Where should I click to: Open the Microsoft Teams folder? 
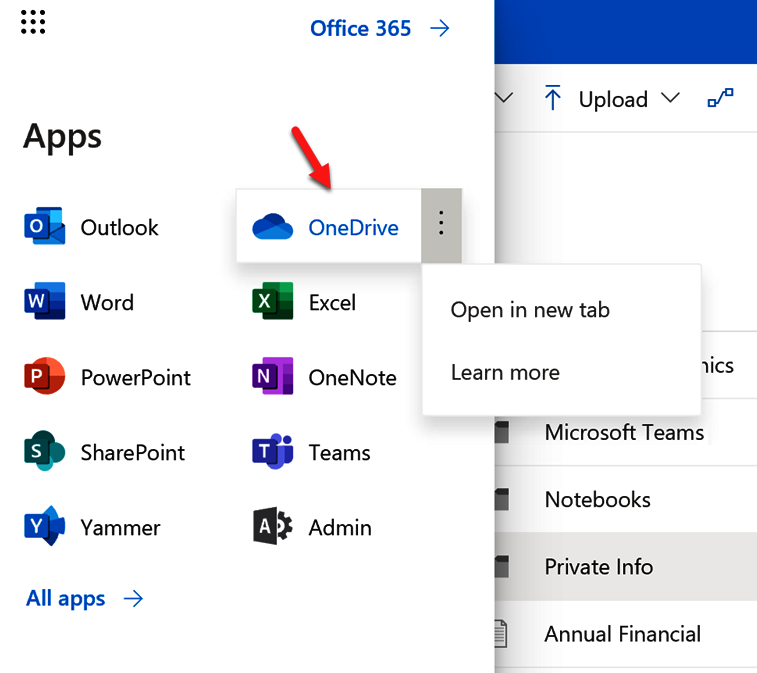(x=626, y=432)
